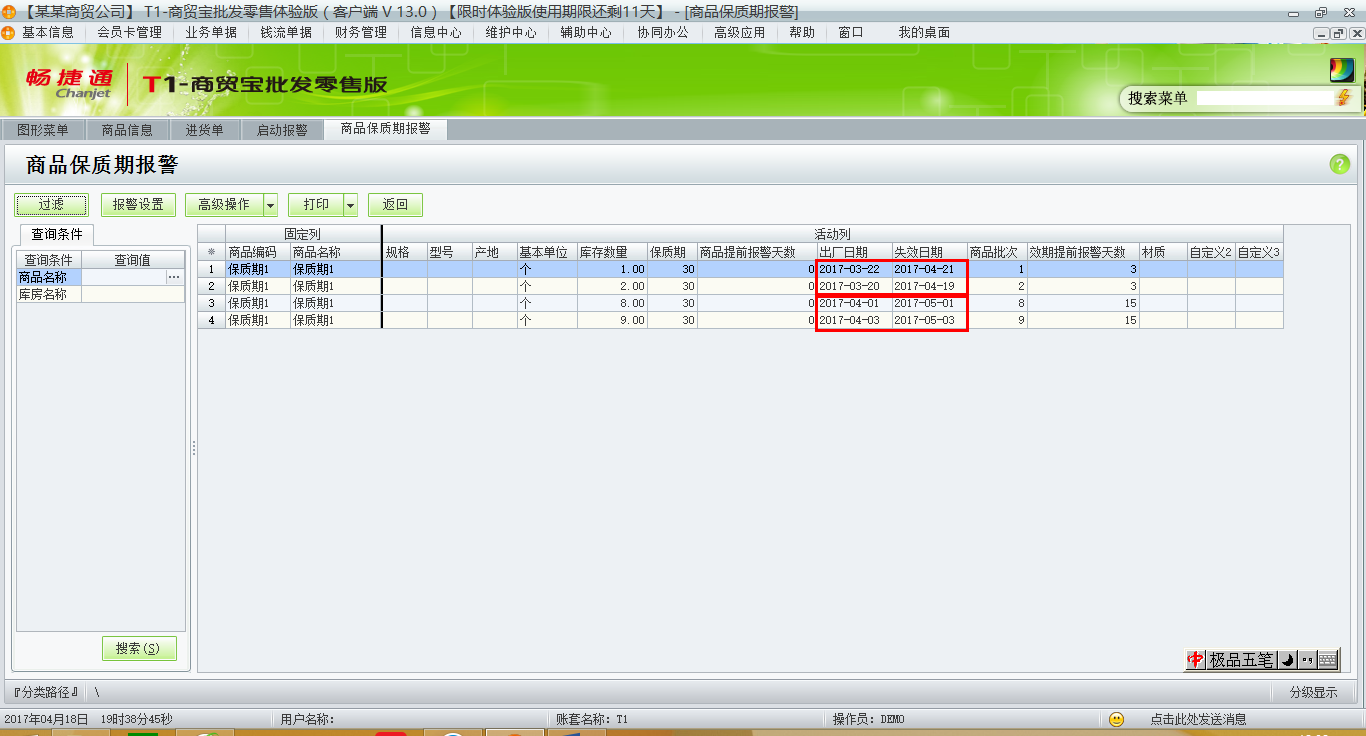The width and height of the screenshot is (1366, 736).
Task: Switch to the 图形菜单 tab
Action: 43,130
